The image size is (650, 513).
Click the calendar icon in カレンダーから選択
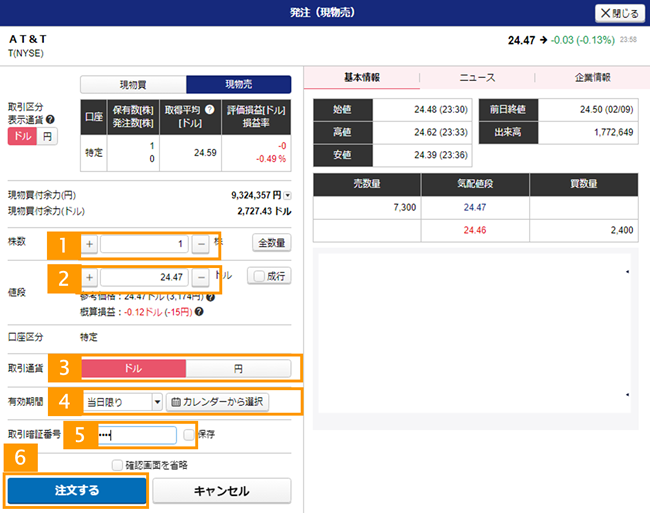click(x=176, y=402)
